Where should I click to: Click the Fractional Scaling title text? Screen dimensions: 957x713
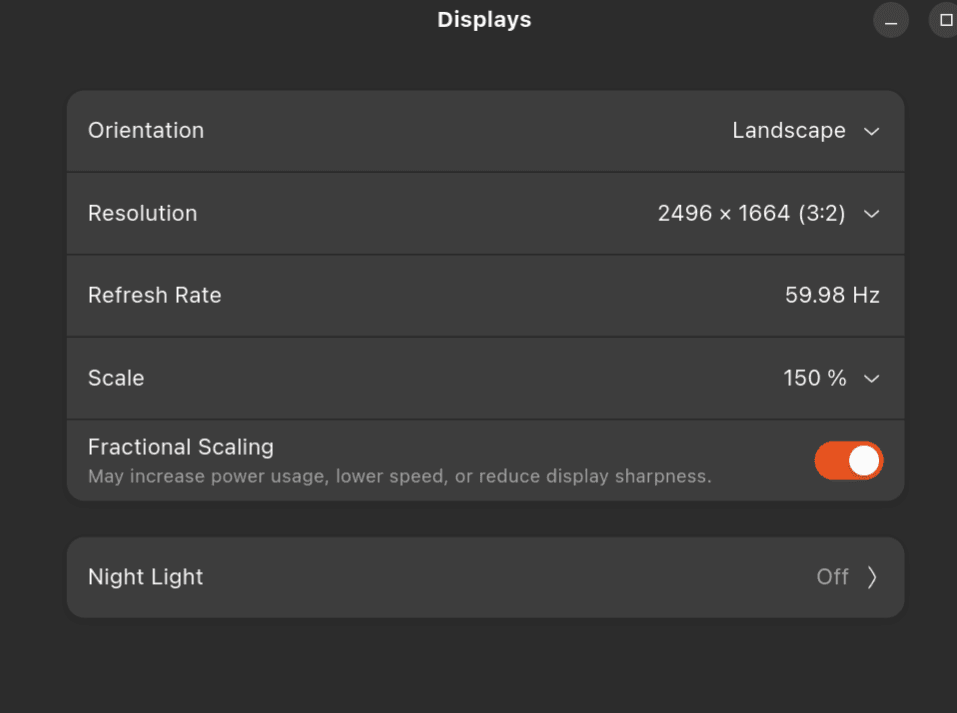click(181, 447)
